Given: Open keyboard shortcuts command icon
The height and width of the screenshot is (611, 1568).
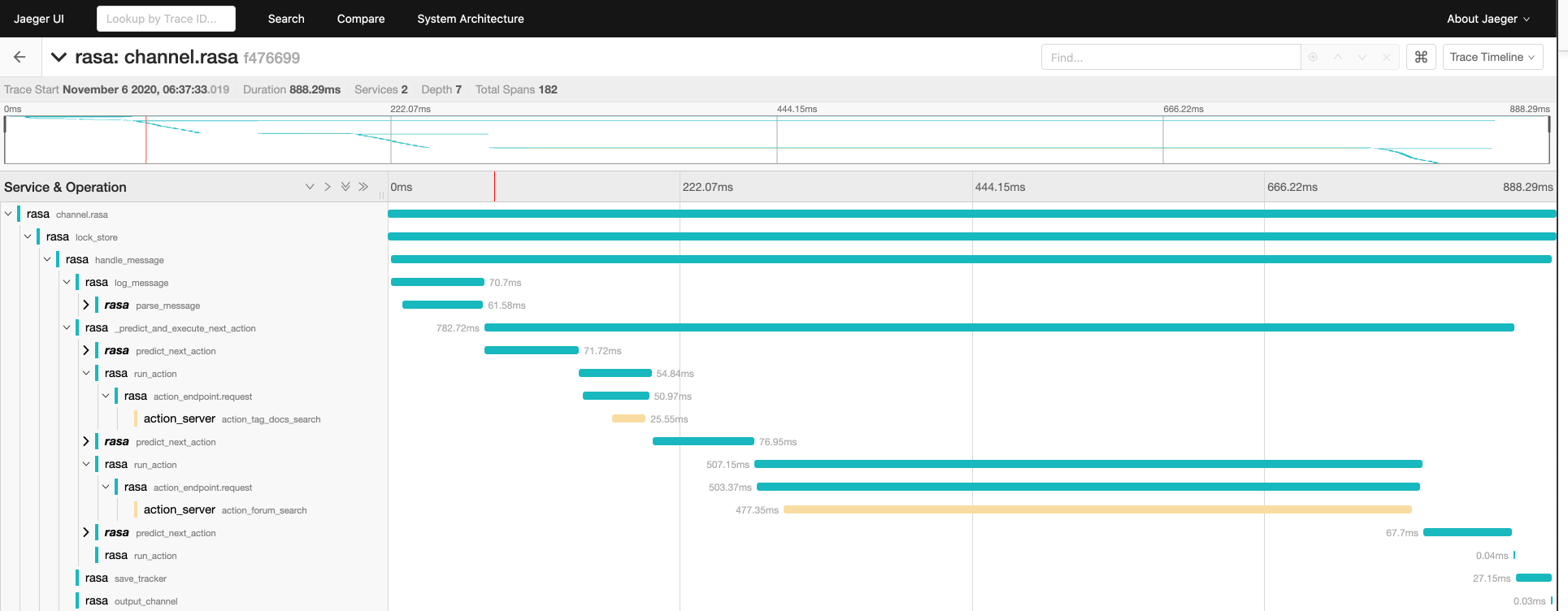Looking at the screenshot, I should [1421, 57].
